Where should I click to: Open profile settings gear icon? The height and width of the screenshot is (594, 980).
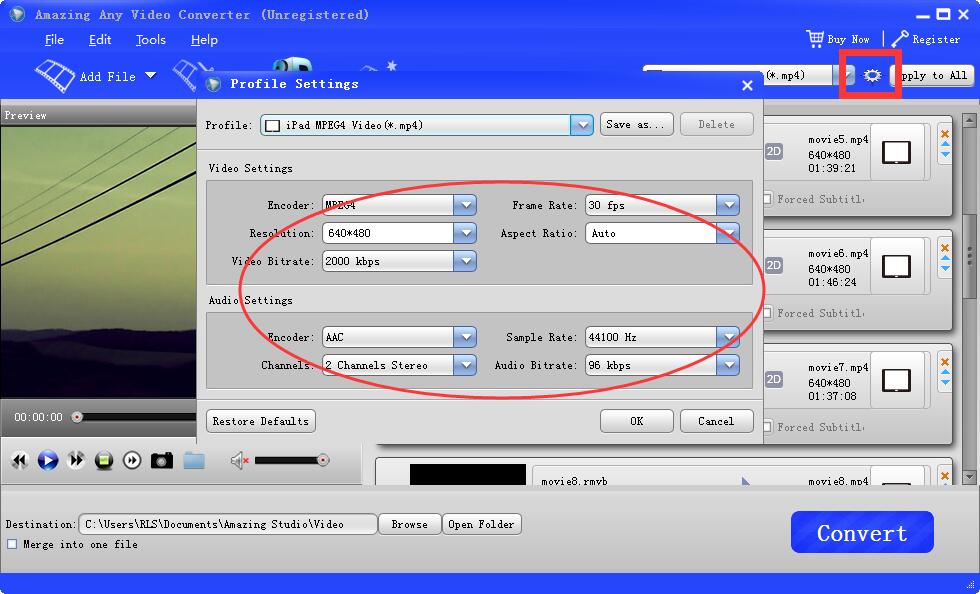point(872,76)
